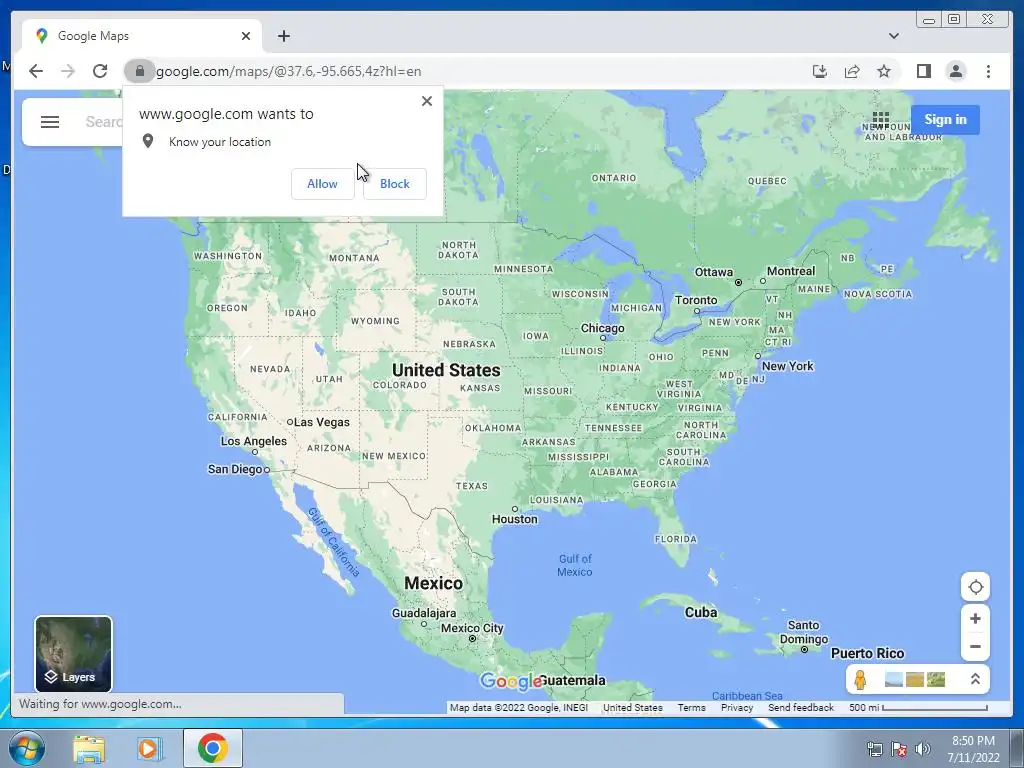Open the imagery thumbnails strip
Screen dimensions: 1024x768
coord(915,680)
